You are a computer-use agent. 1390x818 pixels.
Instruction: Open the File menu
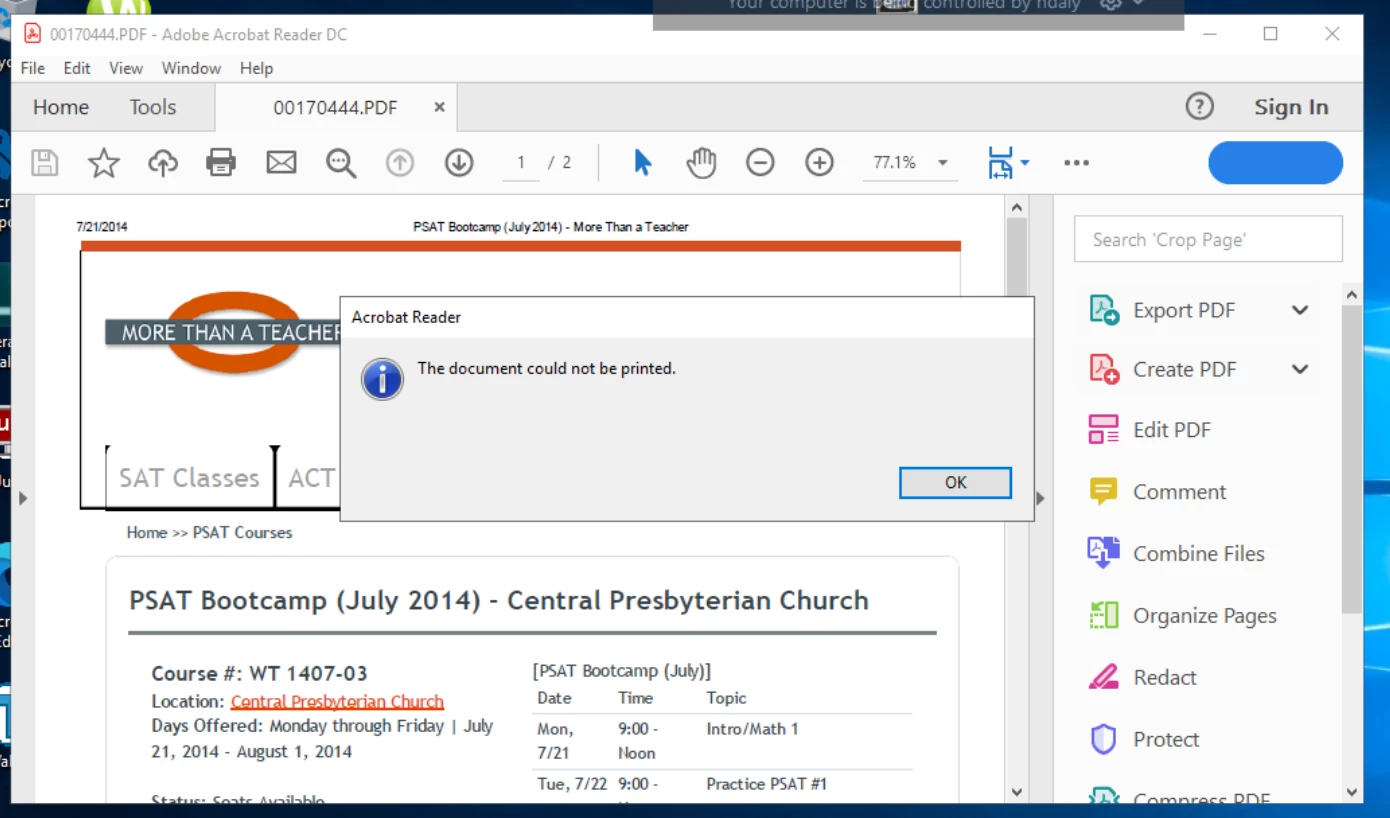tap(33, 68)
